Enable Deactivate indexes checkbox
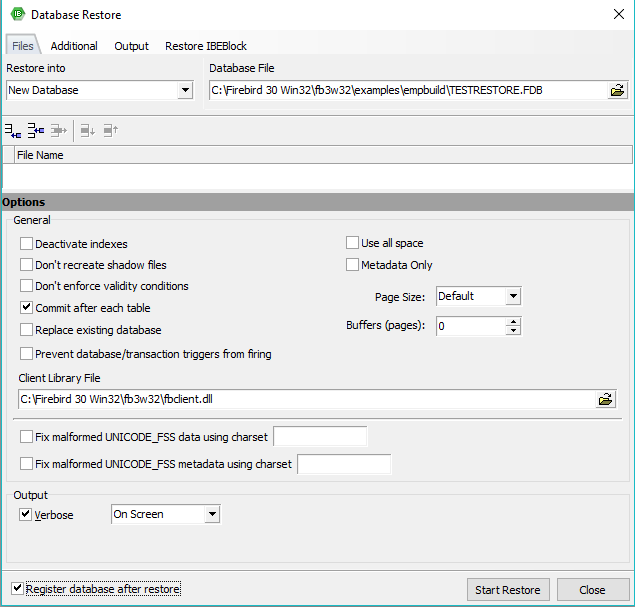Screen dimensions: 635x607 pyautogui.click(x=26, y=244)
